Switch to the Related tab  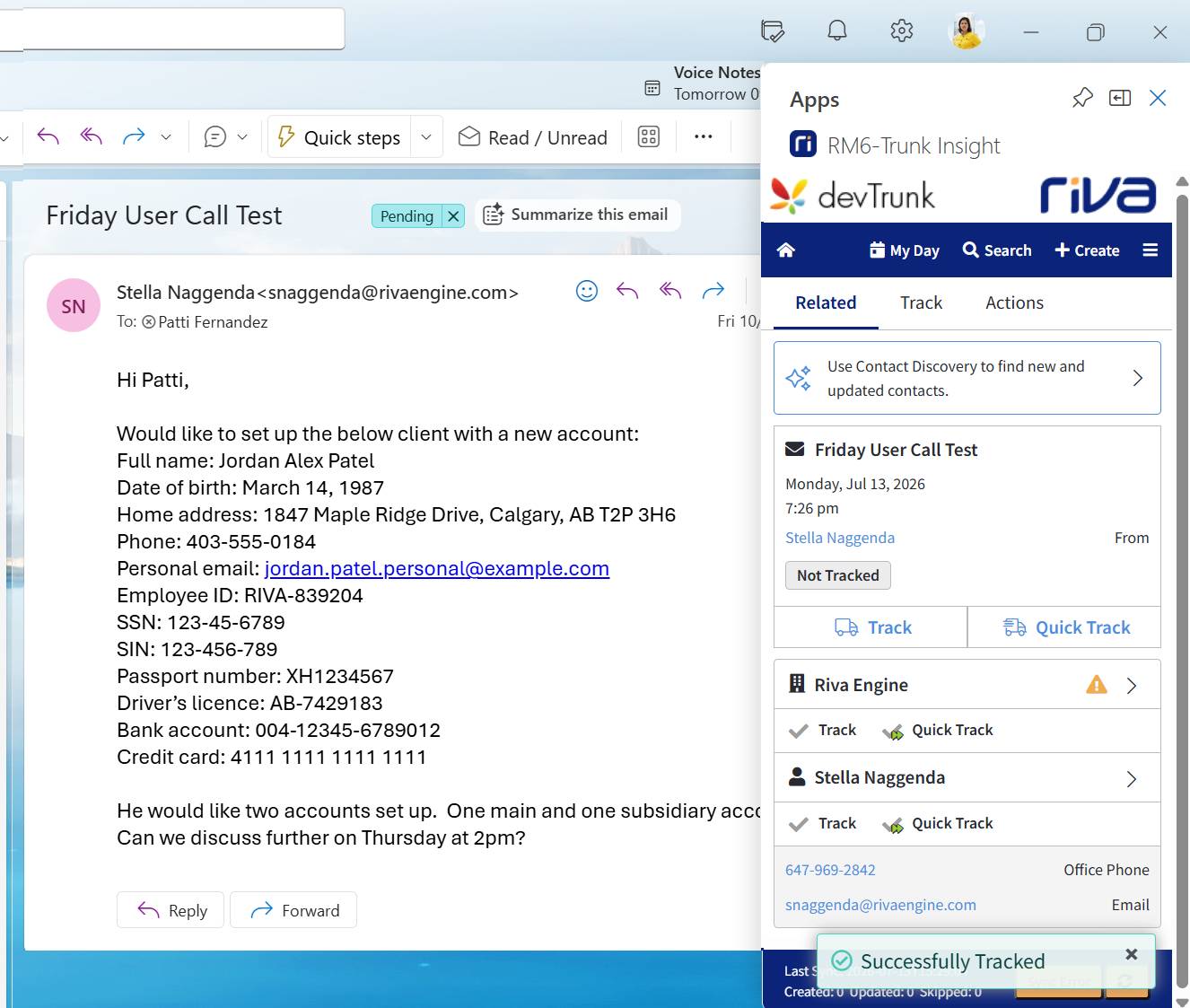tap(826, 303)
